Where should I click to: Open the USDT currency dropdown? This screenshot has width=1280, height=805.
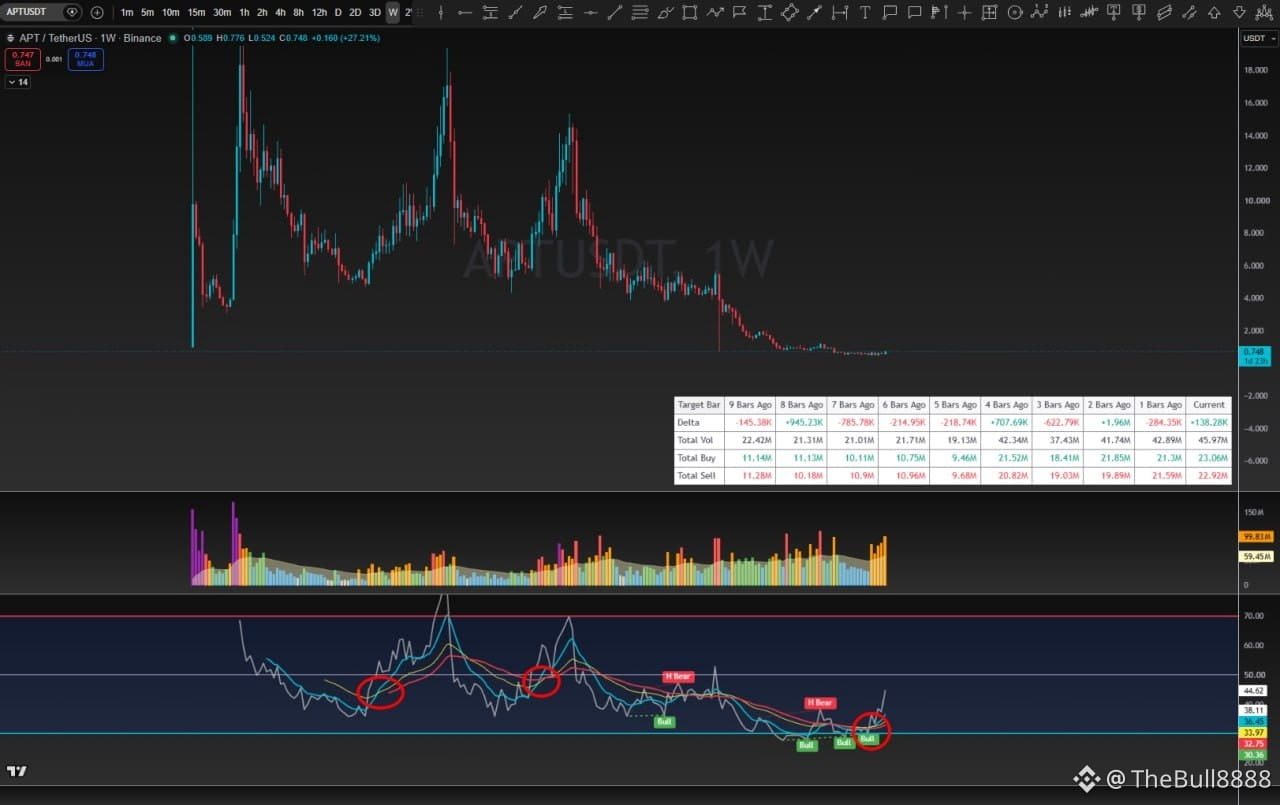click(x=1255, y=38)
